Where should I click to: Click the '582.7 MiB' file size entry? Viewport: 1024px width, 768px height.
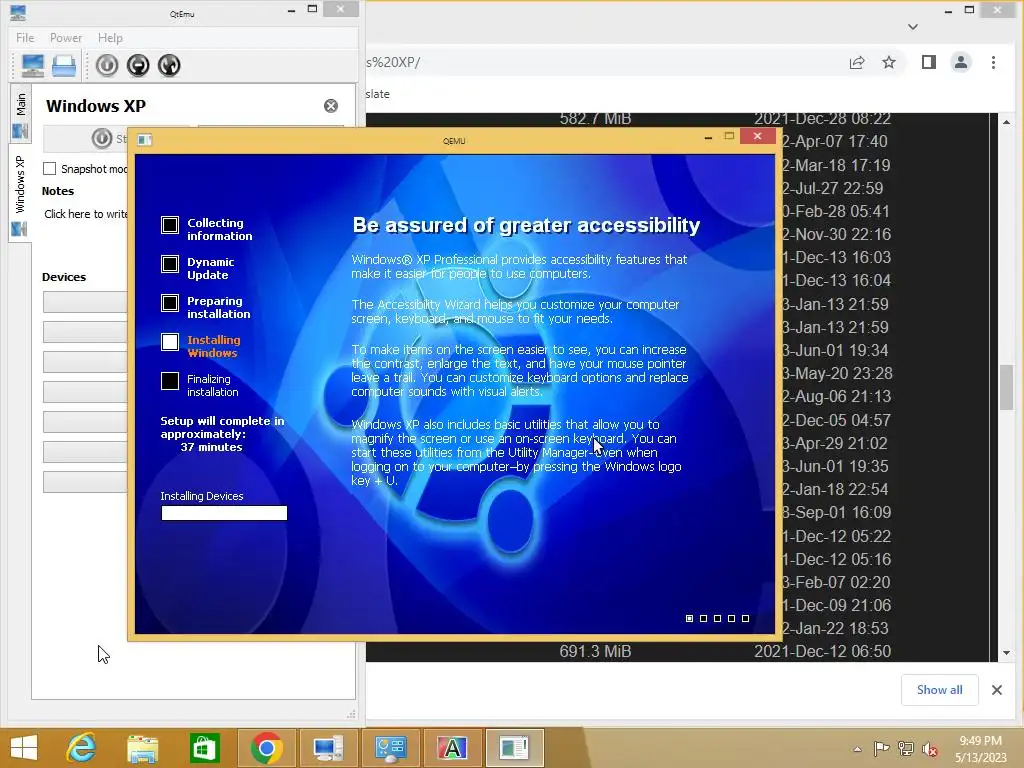coord(596,119)
